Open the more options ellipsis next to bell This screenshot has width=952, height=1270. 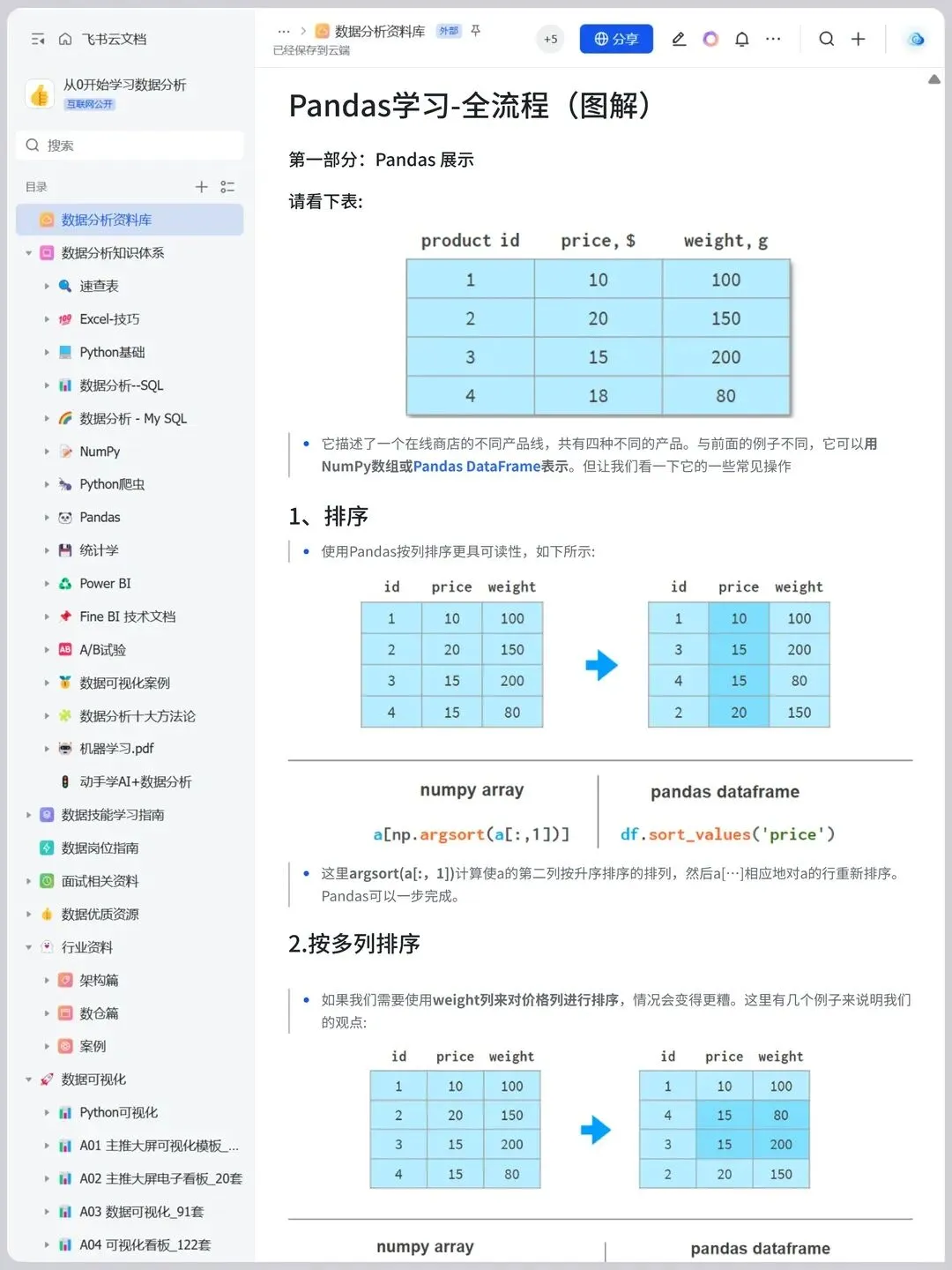pyautogui.click(x=773, y=39)
